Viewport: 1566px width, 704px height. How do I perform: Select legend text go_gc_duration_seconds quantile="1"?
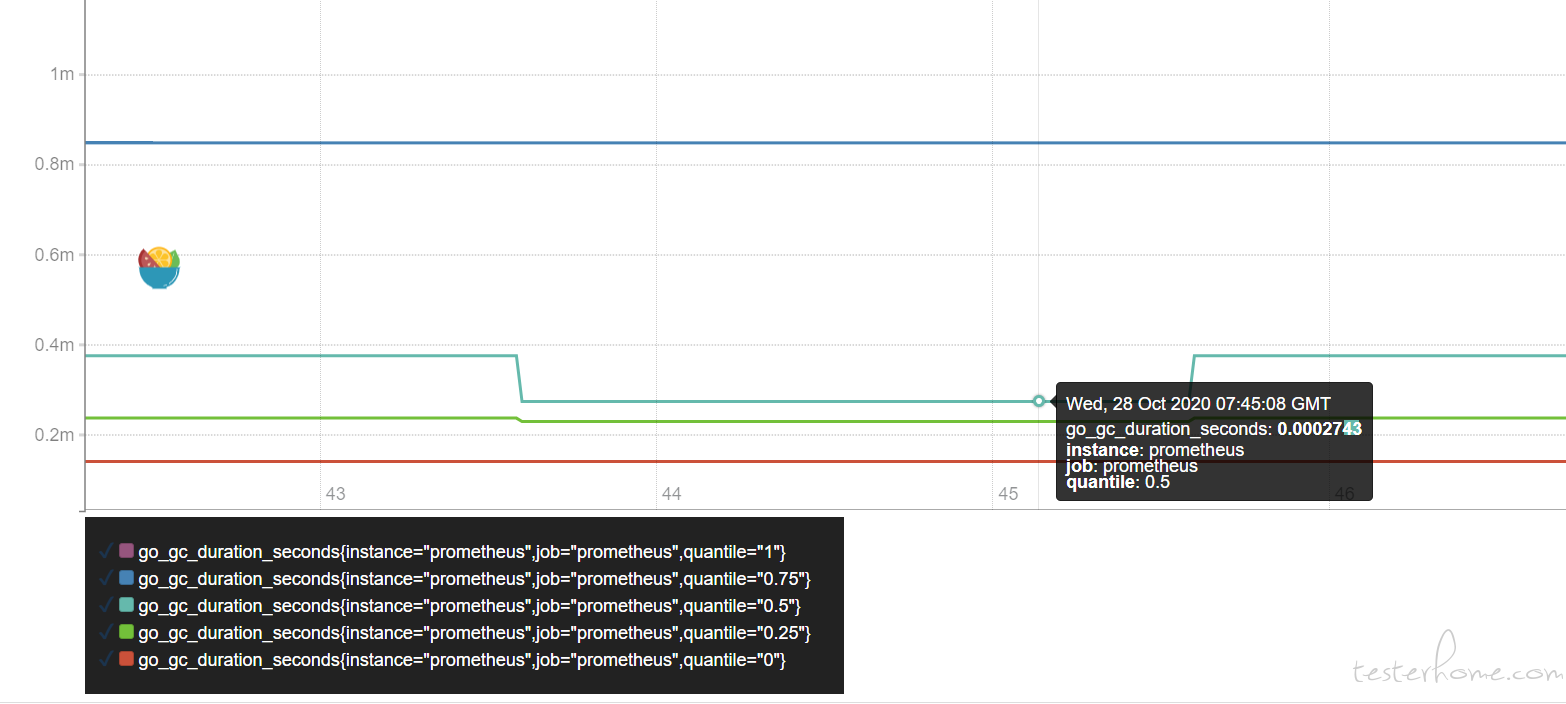462,552
